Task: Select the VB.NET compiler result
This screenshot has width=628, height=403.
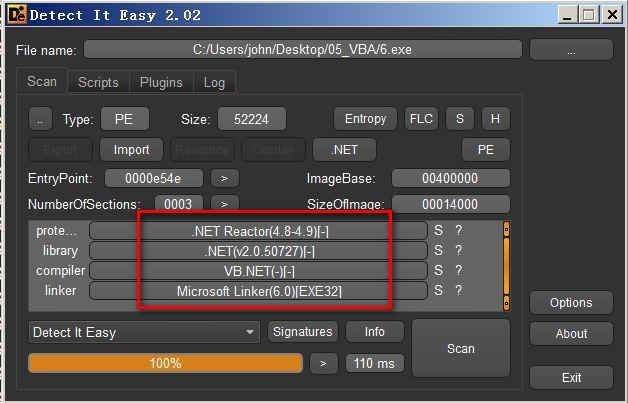Action: coord(258,271)
